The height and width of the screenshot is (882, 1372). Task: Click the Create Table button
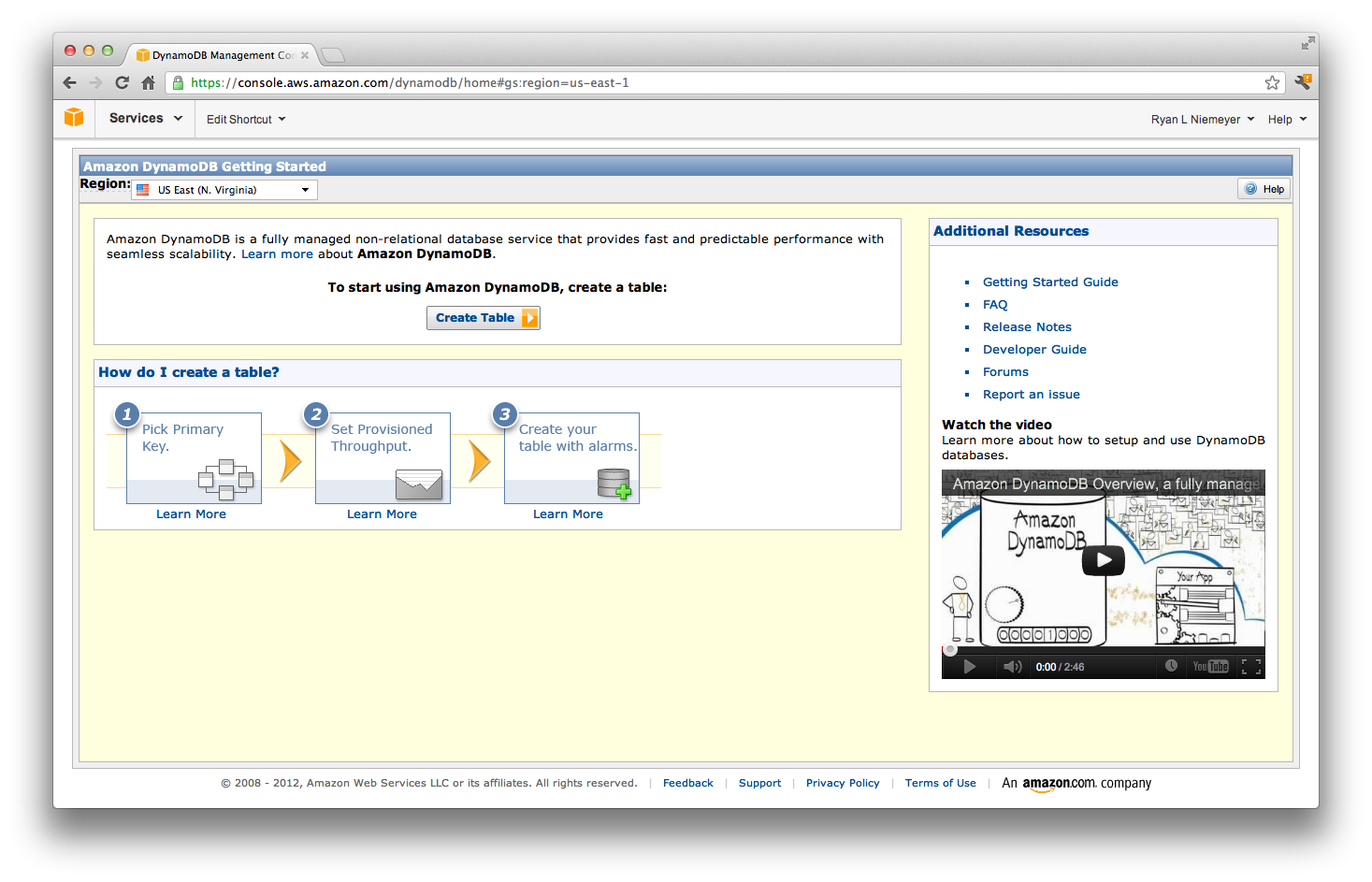[x=483, y=317]
